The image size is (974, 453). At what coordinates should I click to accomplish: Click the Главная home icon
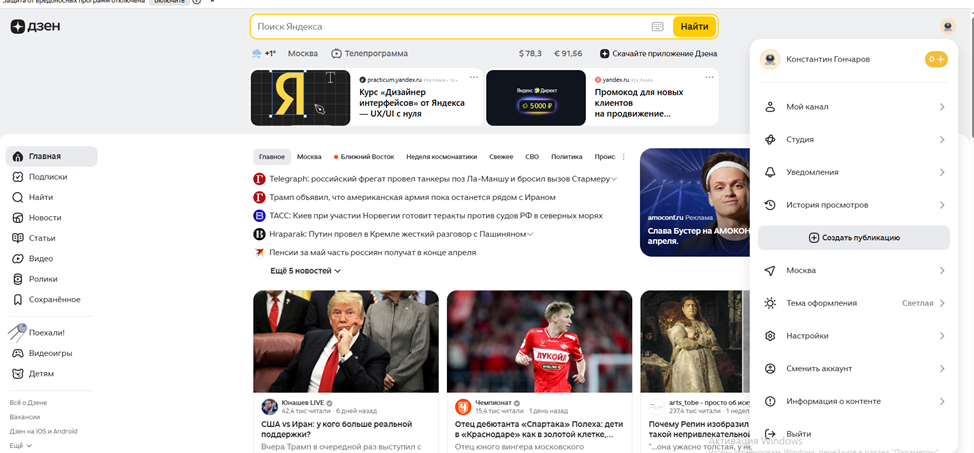18,157
